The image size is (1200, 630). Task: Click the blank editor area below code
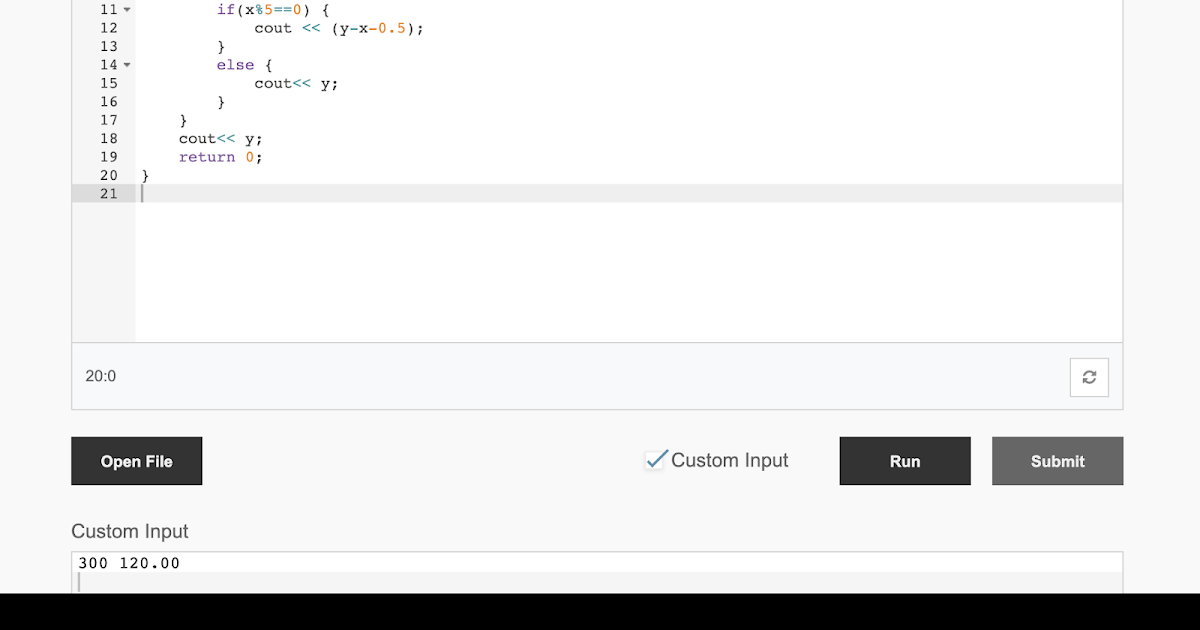(x=600, y=270)
